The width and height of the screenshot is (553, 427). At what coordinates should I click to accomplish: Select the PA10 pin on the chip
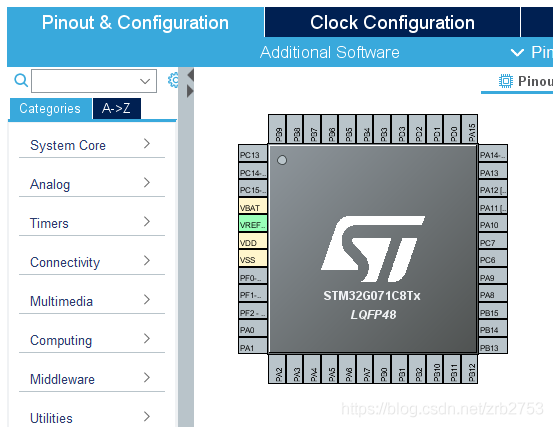(493, 225)
